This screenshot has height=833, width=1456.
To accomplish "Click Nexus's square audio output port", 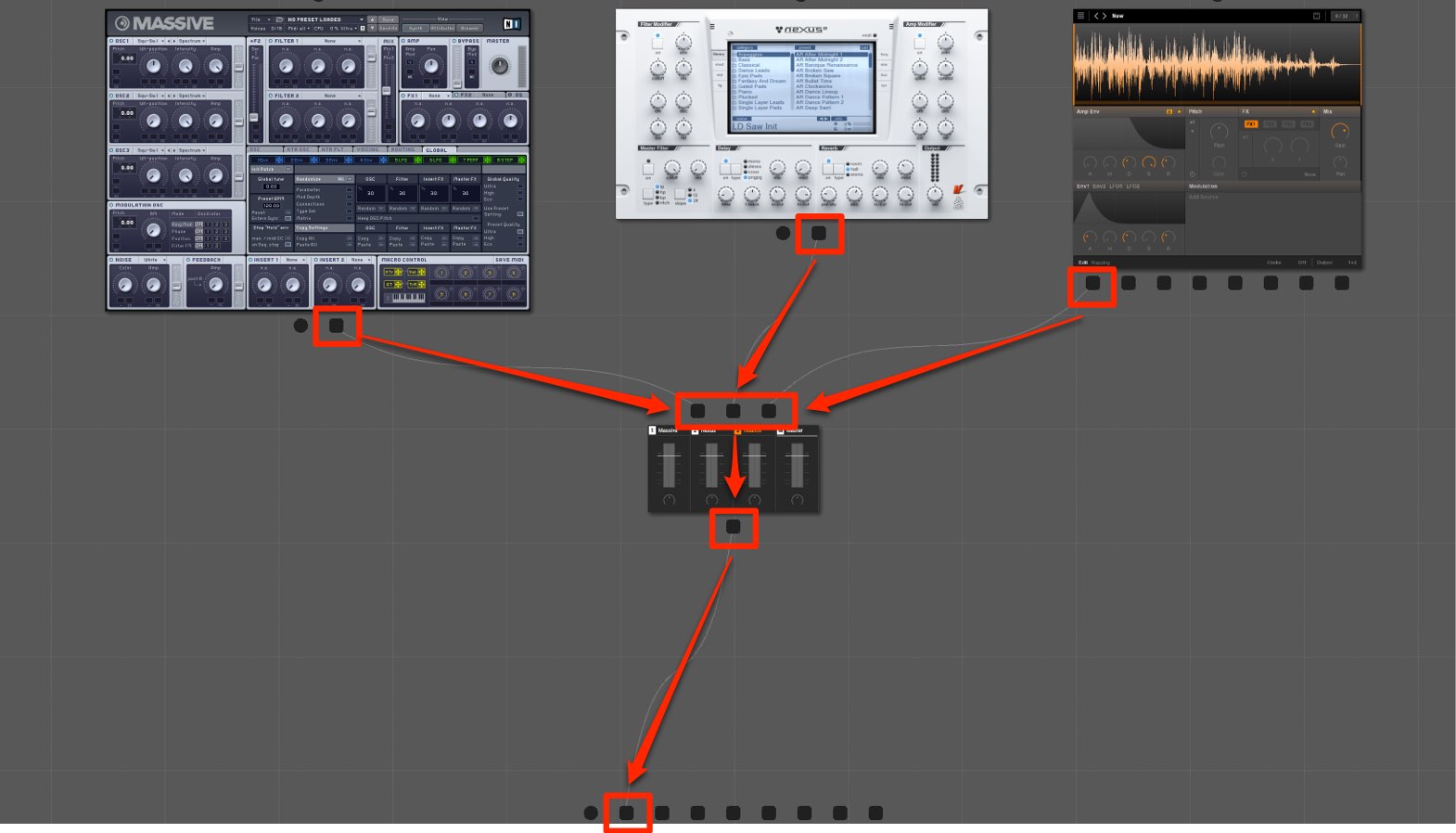I will [x=819, y=234].
